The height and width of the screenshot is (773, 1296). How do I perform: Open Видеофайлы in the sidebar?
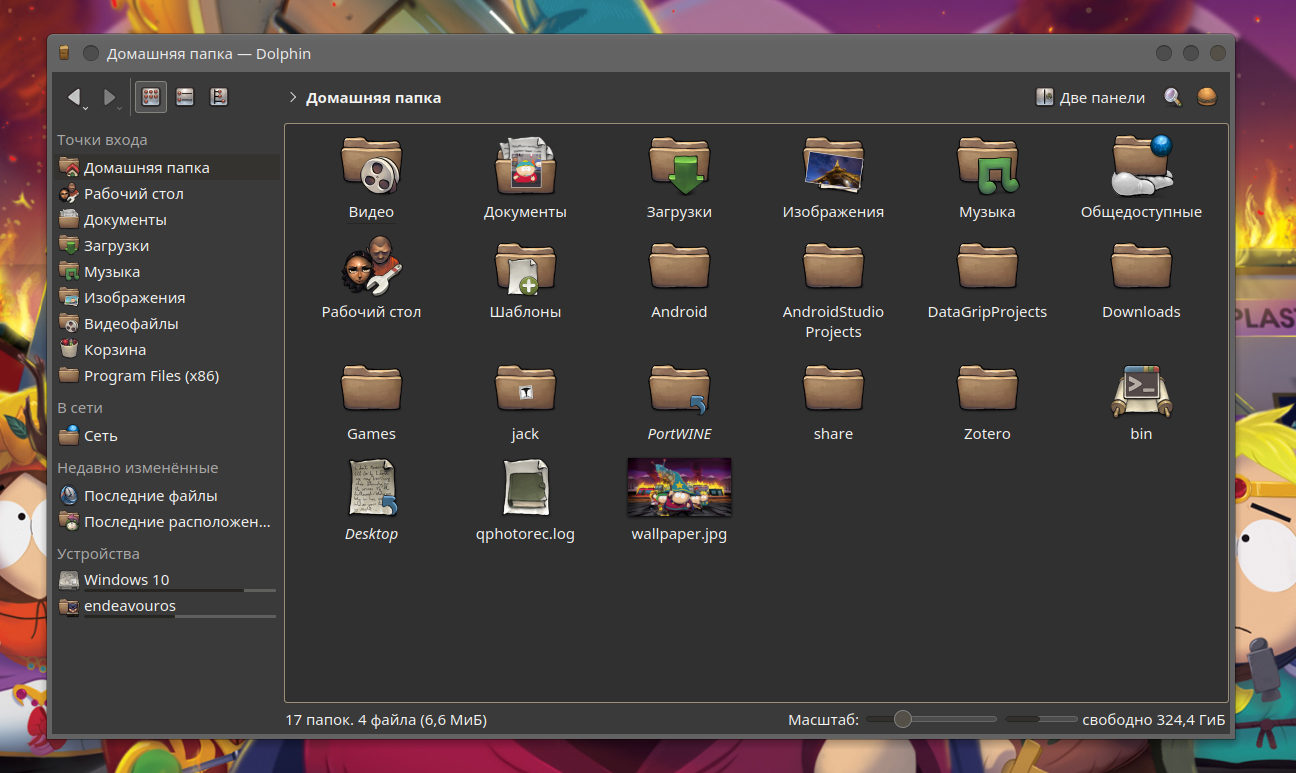tap(168, 324)
